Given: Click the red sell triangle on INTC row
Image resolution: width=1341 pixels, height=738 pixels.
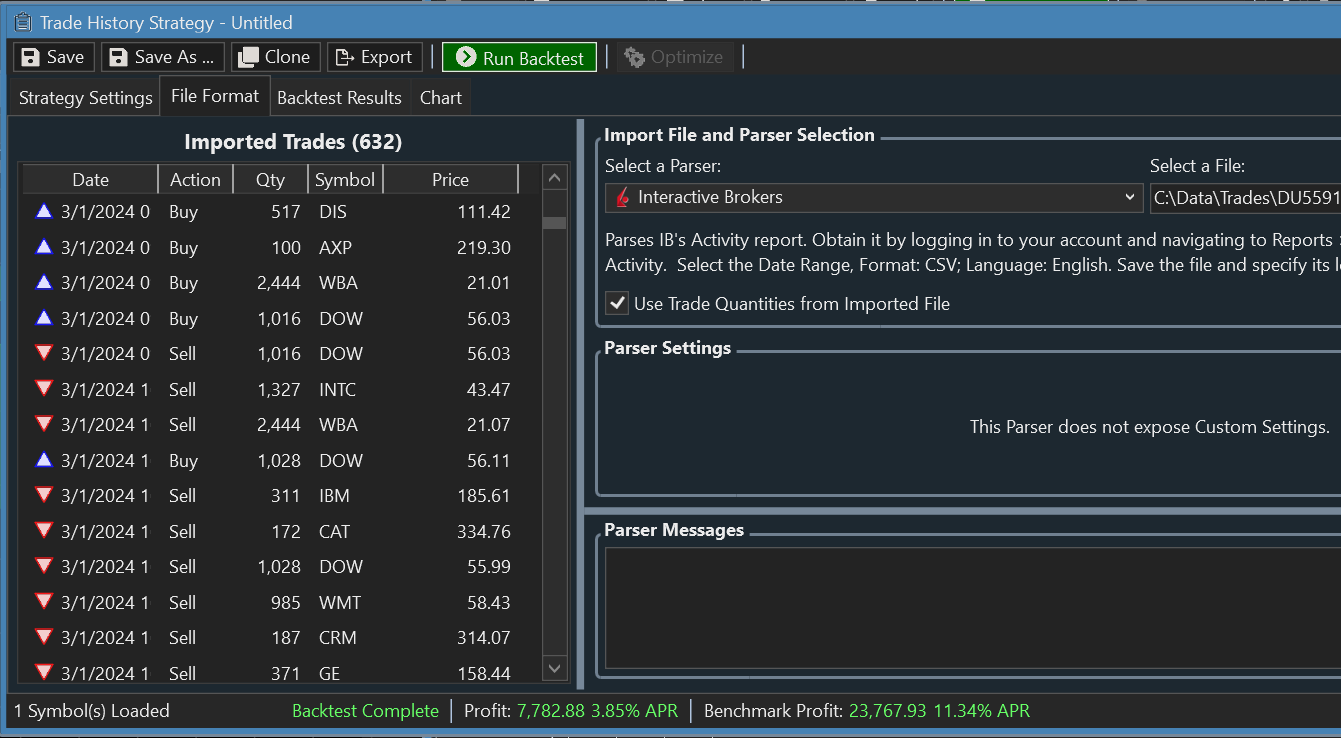Looking at the screenshot, I should (x=43, y=388).
